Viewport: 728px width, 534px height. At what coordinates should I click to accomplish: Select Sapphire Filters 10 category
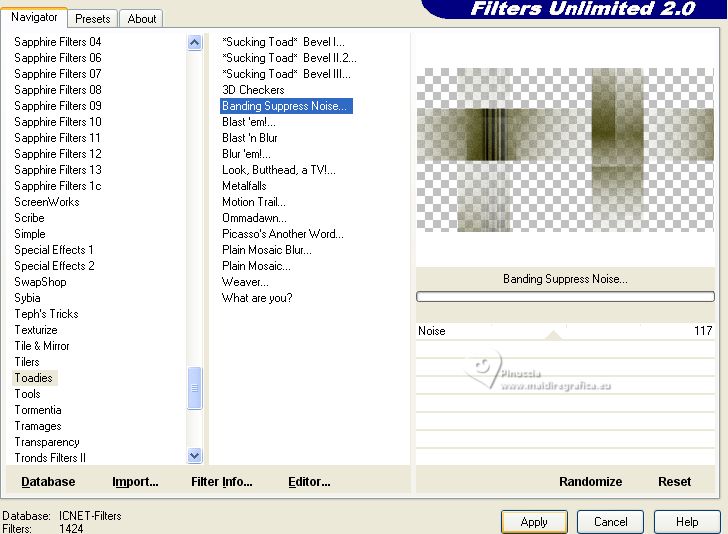point(58,122)
